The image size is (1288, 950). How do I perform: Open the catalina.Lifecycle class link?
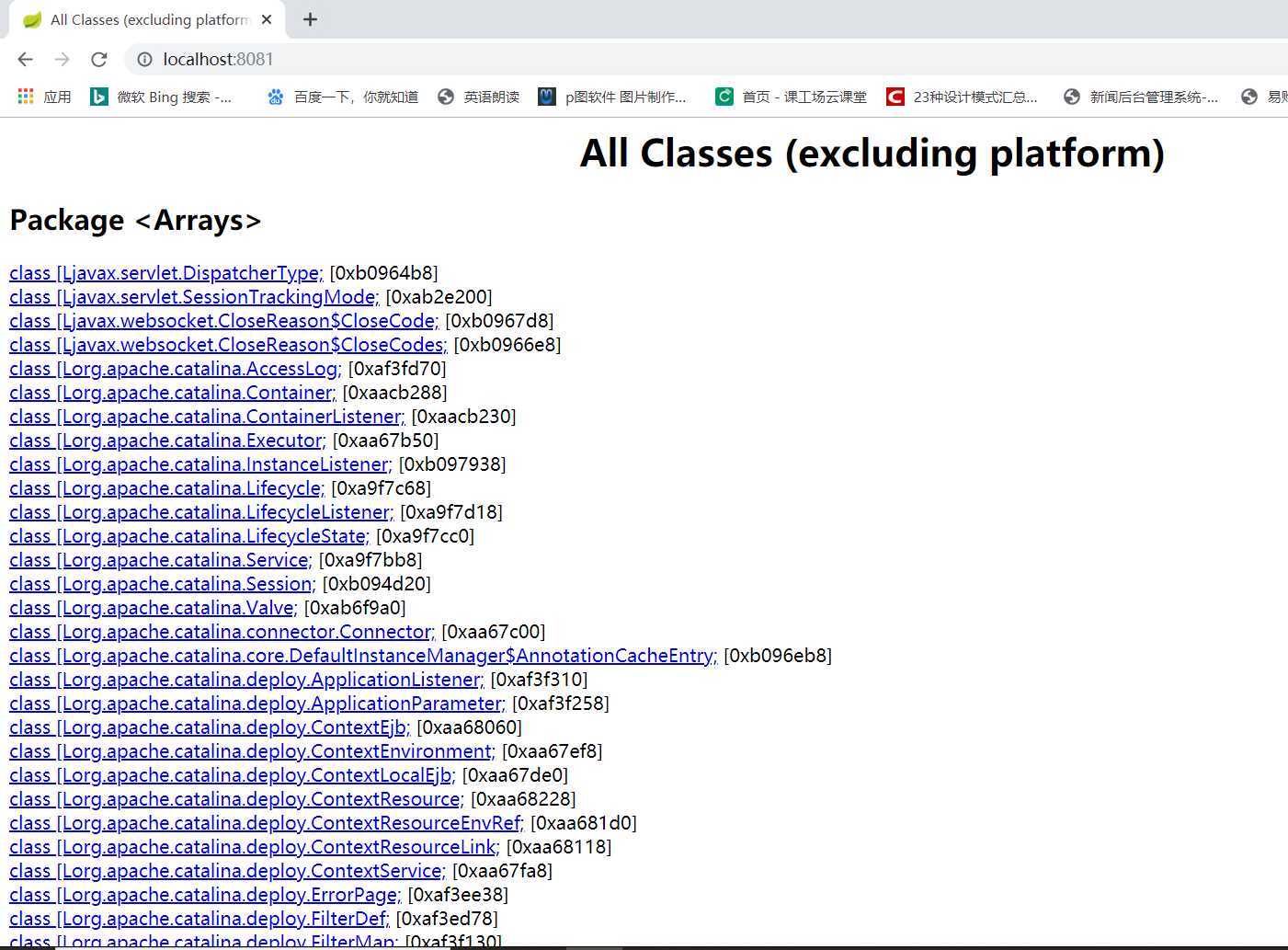tap(167, 488)
